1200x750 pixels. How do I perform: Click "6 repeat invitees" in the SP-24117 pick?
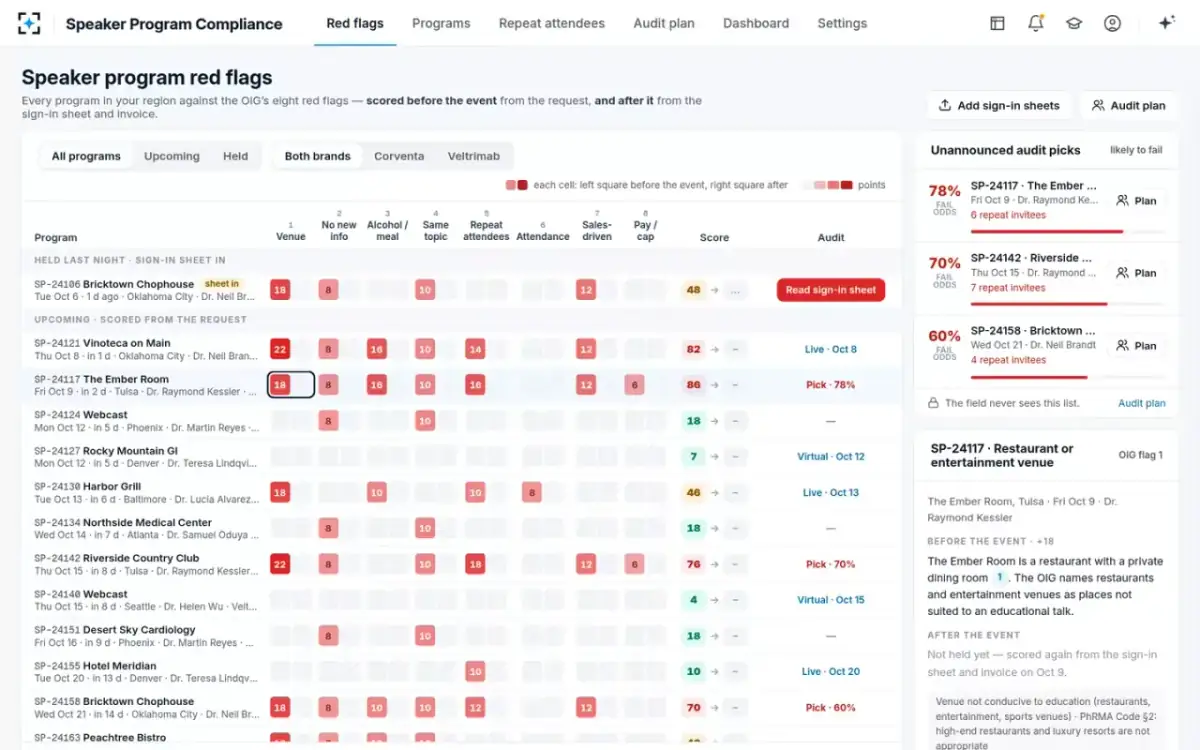[x=1008, y=215]
